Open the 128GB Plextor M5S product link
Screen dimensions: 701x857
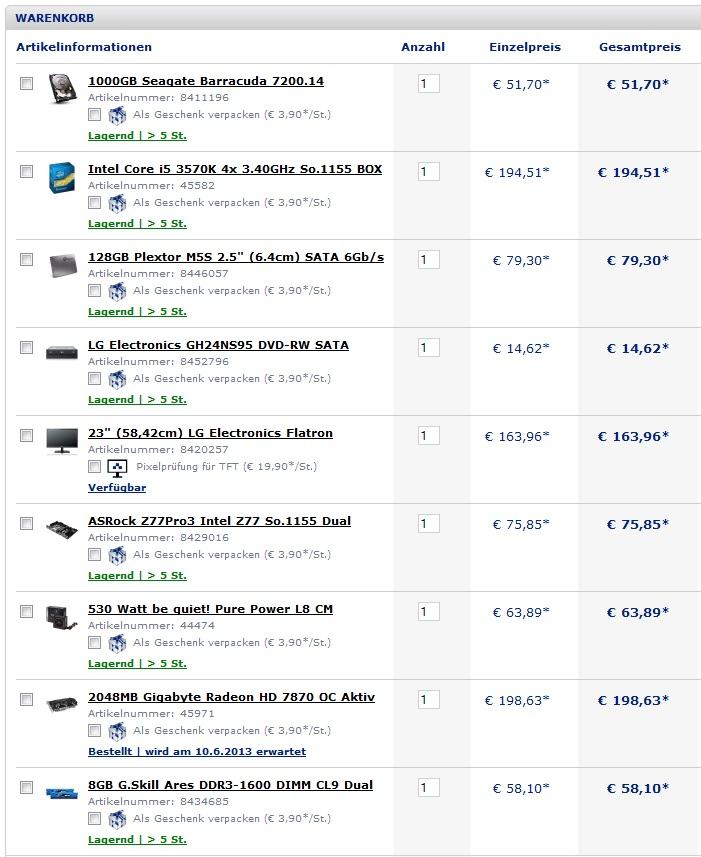coord(235,257)
